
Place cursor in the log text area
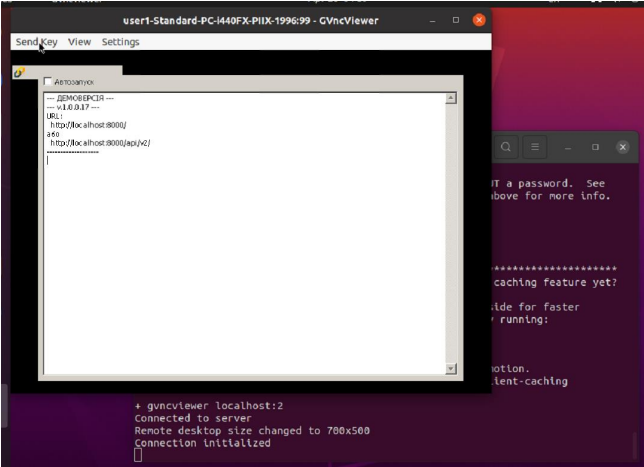click(240, 260)
